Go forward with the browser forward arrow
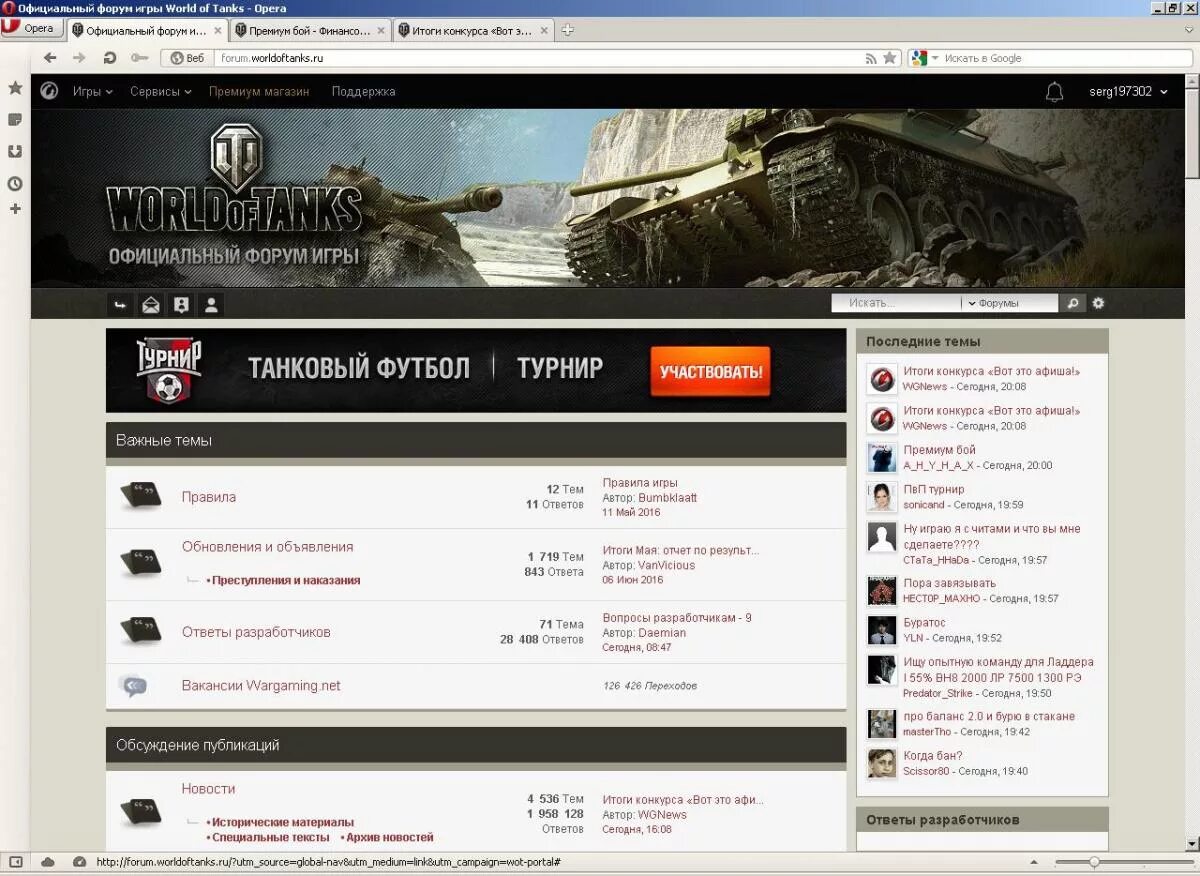Image resolution: width=1200 pixels, height=876 pixels. (79, 58)
